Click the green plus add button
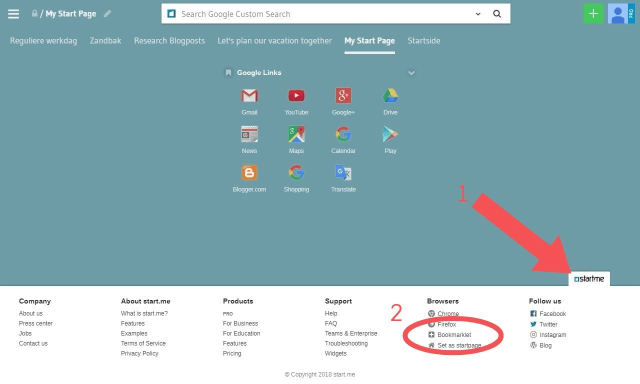The width and height of the screenshot is (640, 384). [593, 14]
